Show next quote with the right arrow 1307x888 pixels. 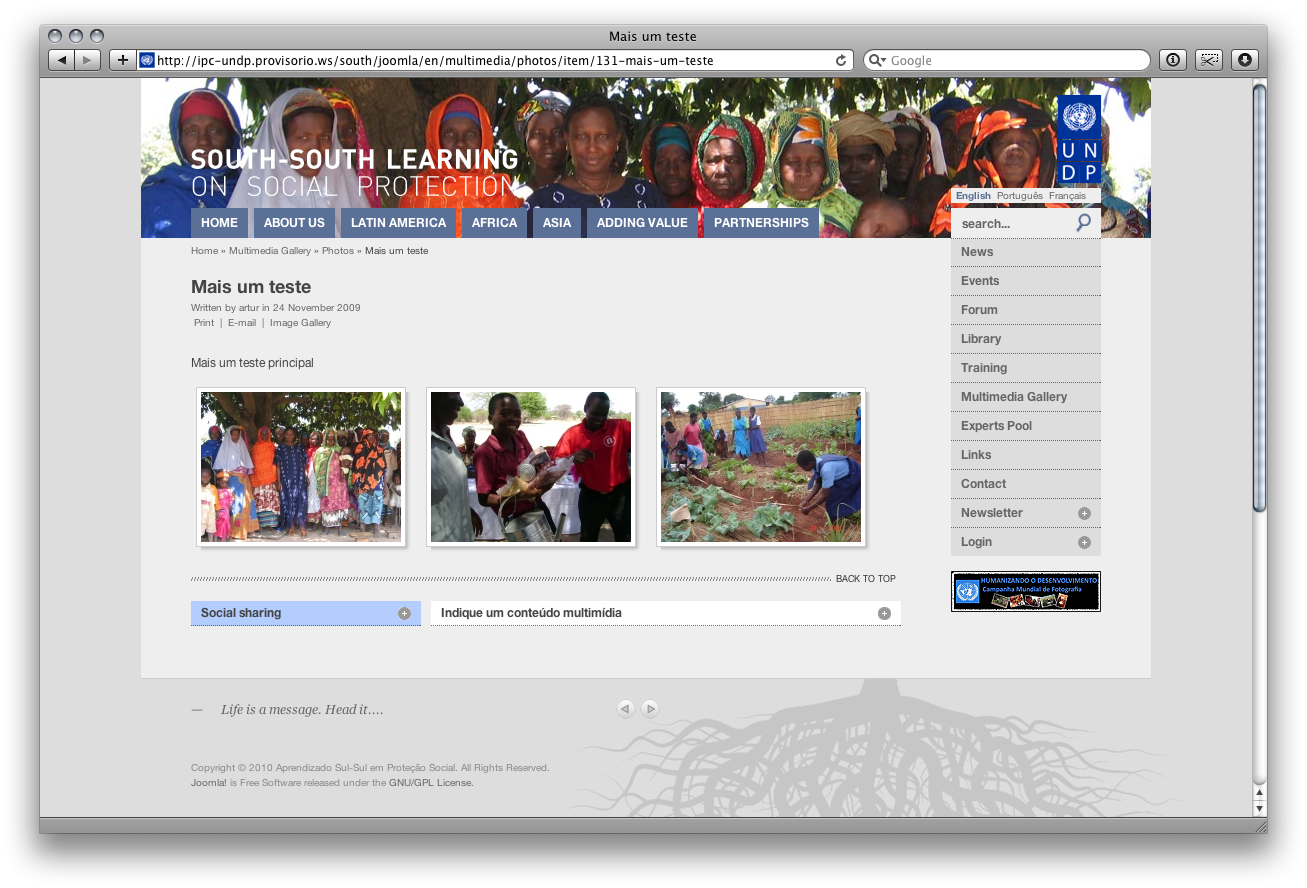click(x=650, y=709)
